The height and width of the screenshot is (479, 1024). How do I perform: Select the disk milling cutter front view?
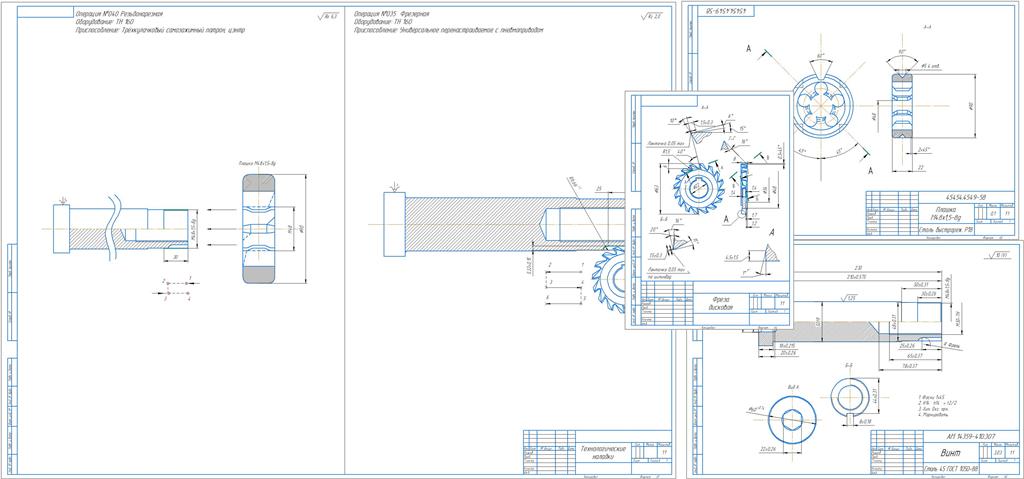(697, 189)
